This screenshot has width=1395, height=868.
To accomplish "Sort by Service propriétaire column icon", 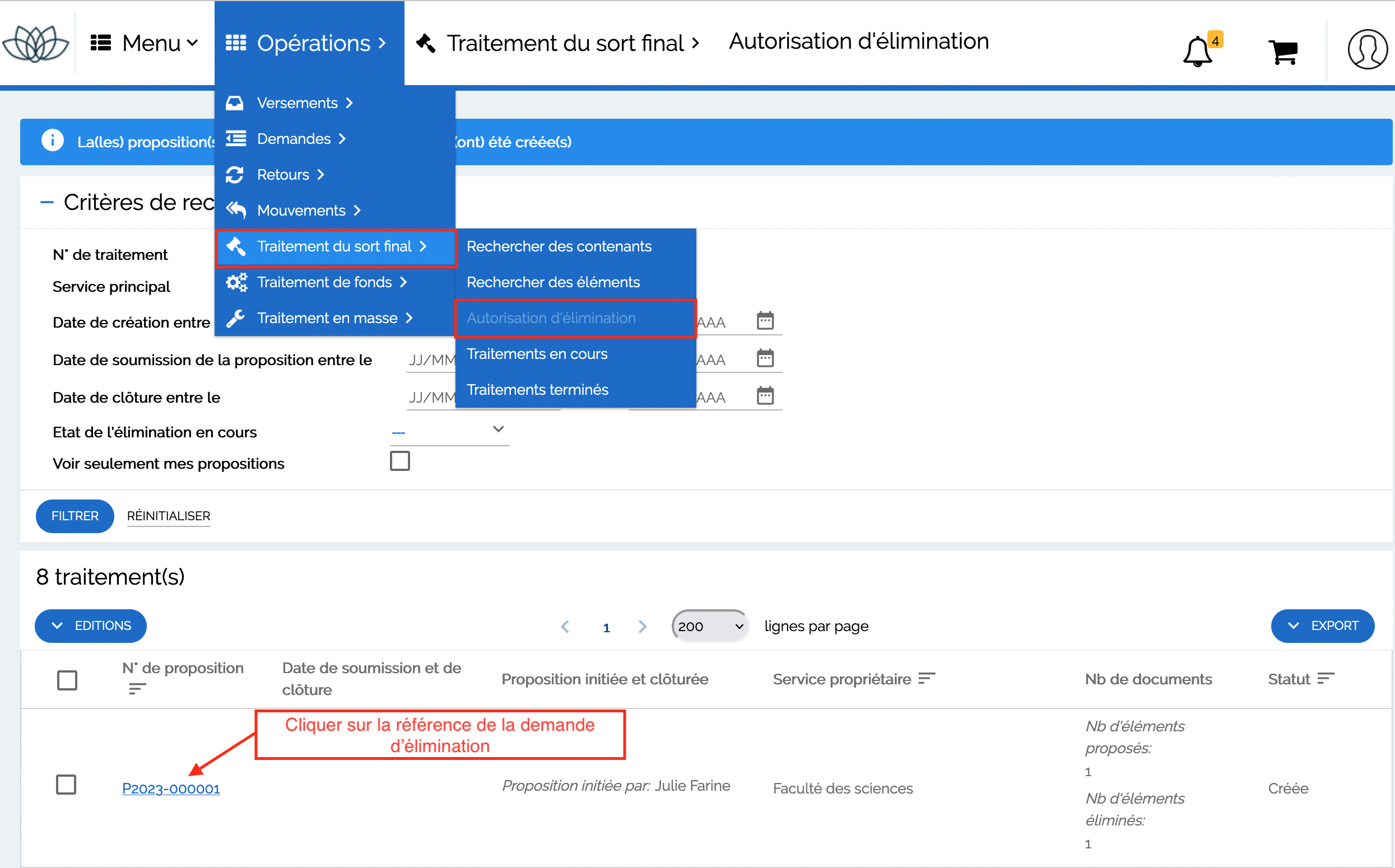I will click(927, 679).
